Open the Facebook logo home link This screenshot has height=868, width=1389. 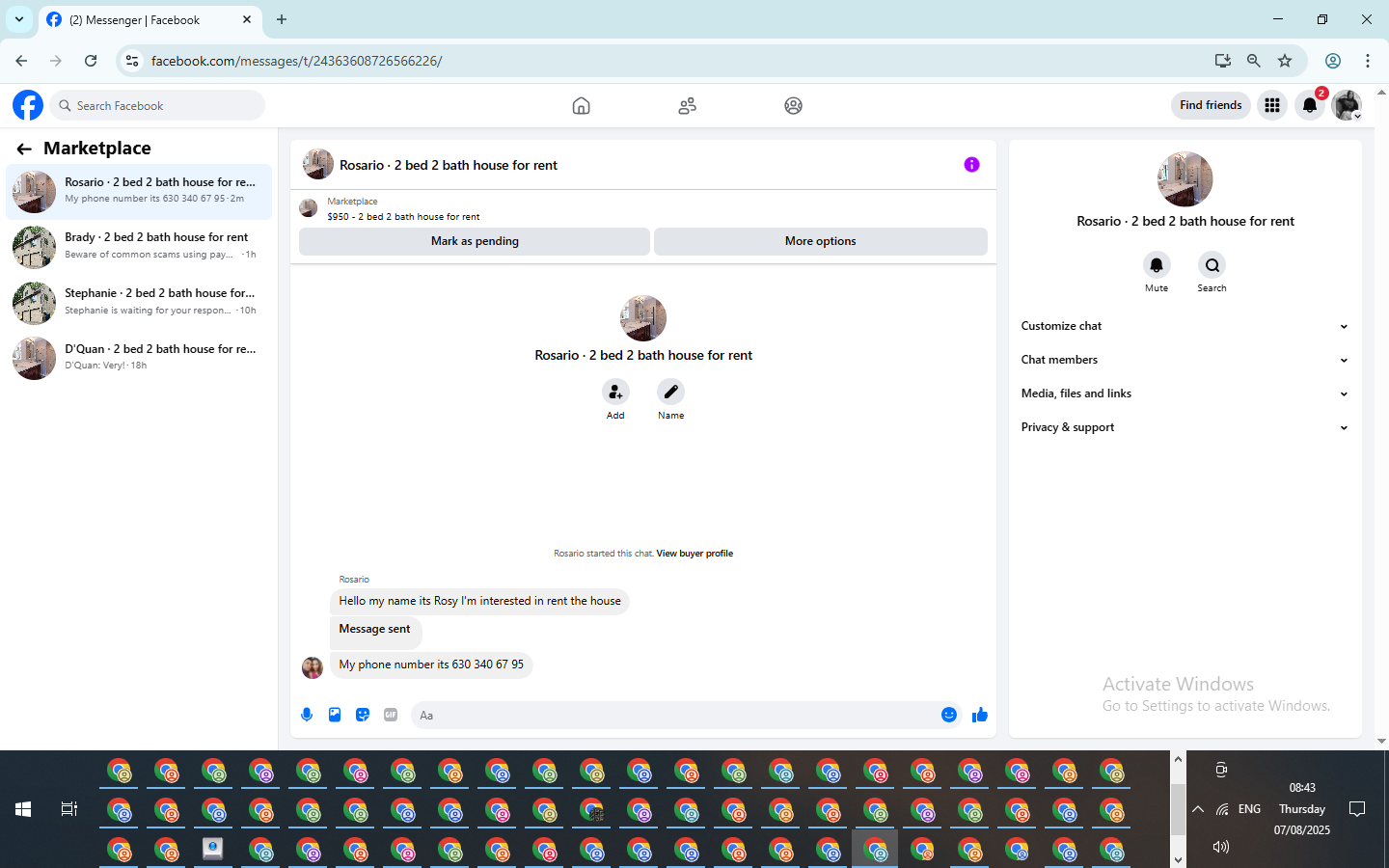pos(28,105)
